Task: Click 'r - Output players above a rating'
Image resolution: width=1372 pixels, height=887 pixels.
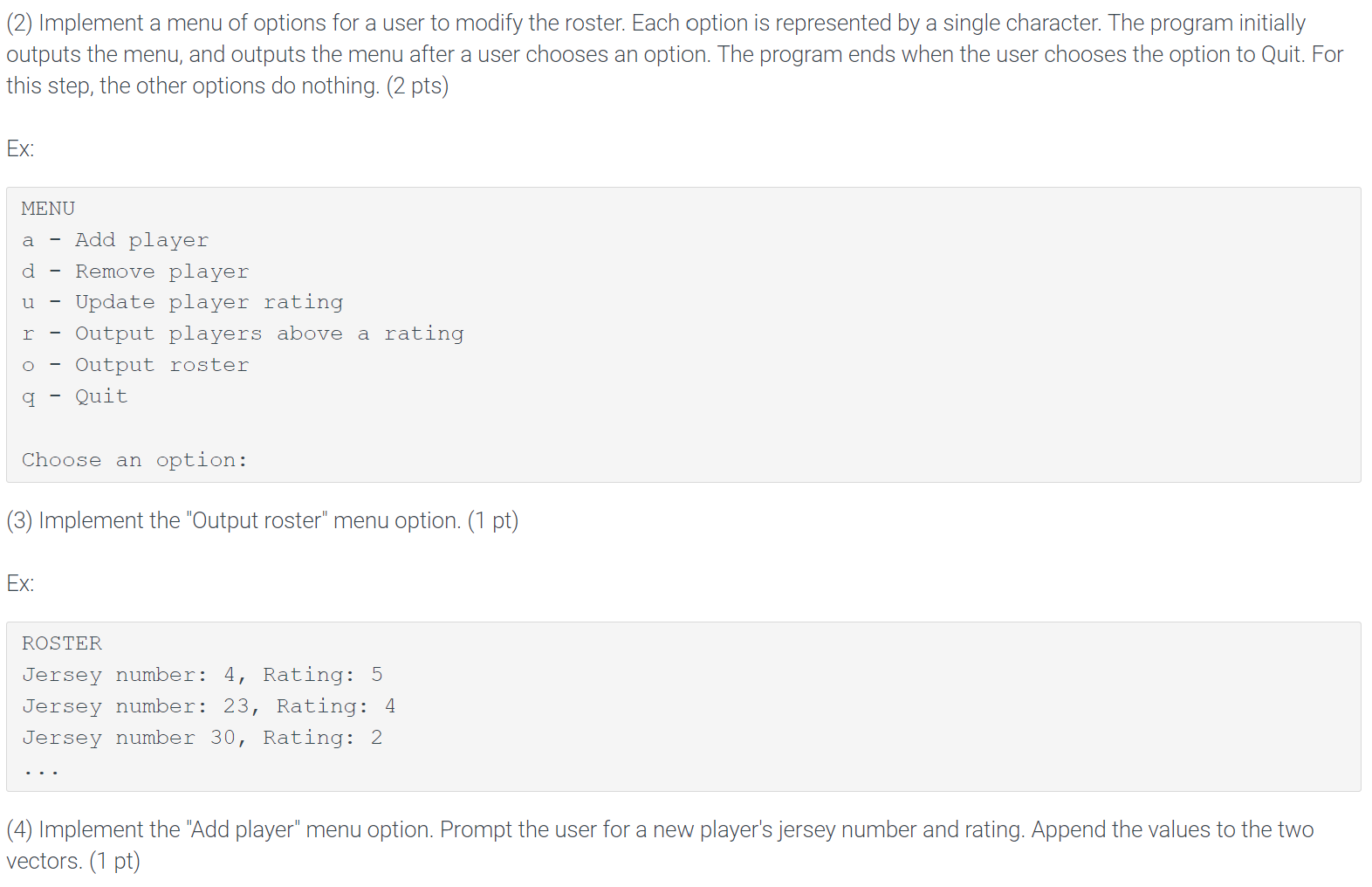Action: [x=243, y=333]
